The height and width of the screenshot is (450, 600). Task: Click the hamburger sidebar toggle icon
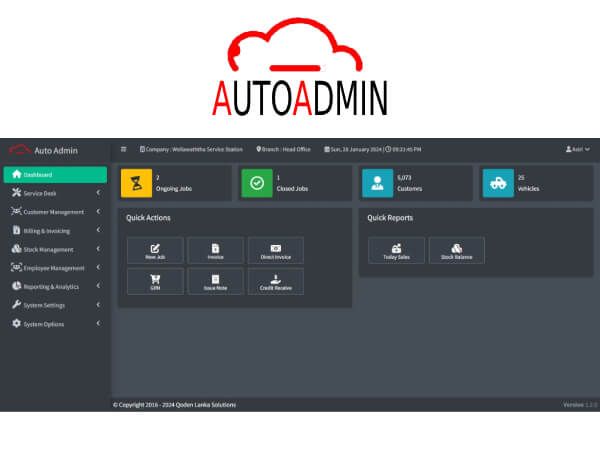click(x=123, y=149)
